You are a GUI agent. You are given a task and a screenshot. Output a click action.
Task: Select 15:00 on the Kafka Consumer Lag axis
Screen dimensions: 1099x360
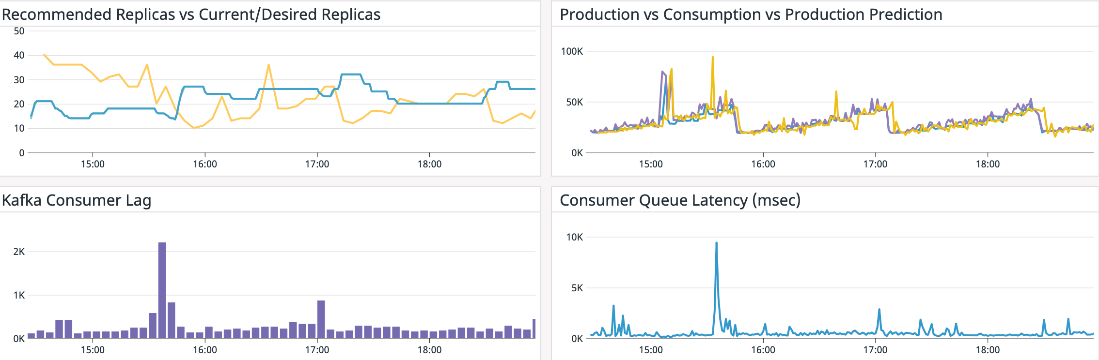coord(93,349)
